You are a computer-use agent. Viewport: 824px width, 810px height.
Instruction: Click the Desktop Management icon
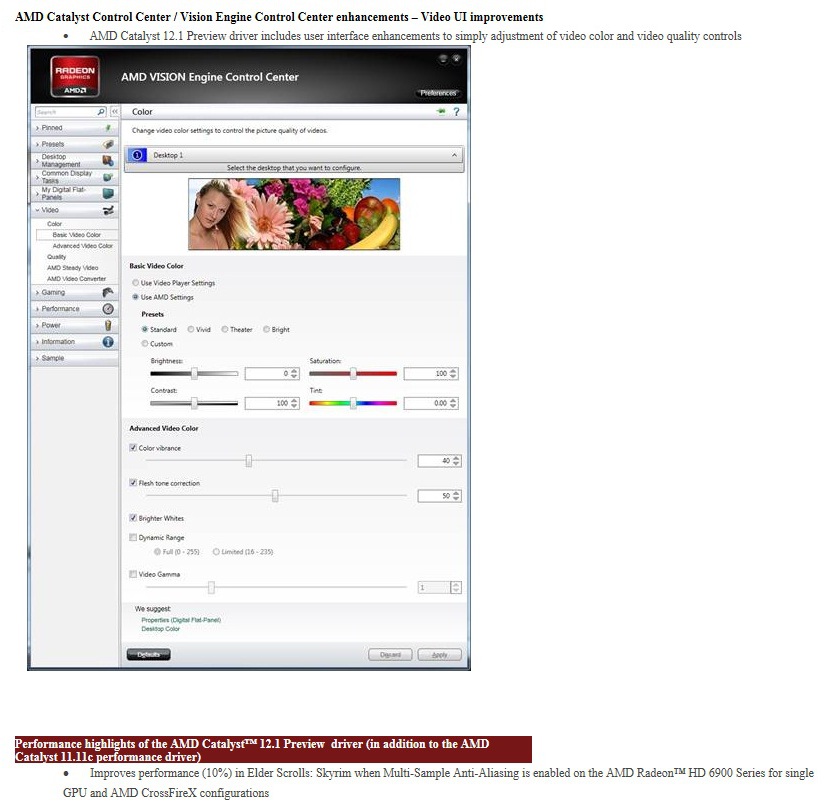[x=108, y=160]
